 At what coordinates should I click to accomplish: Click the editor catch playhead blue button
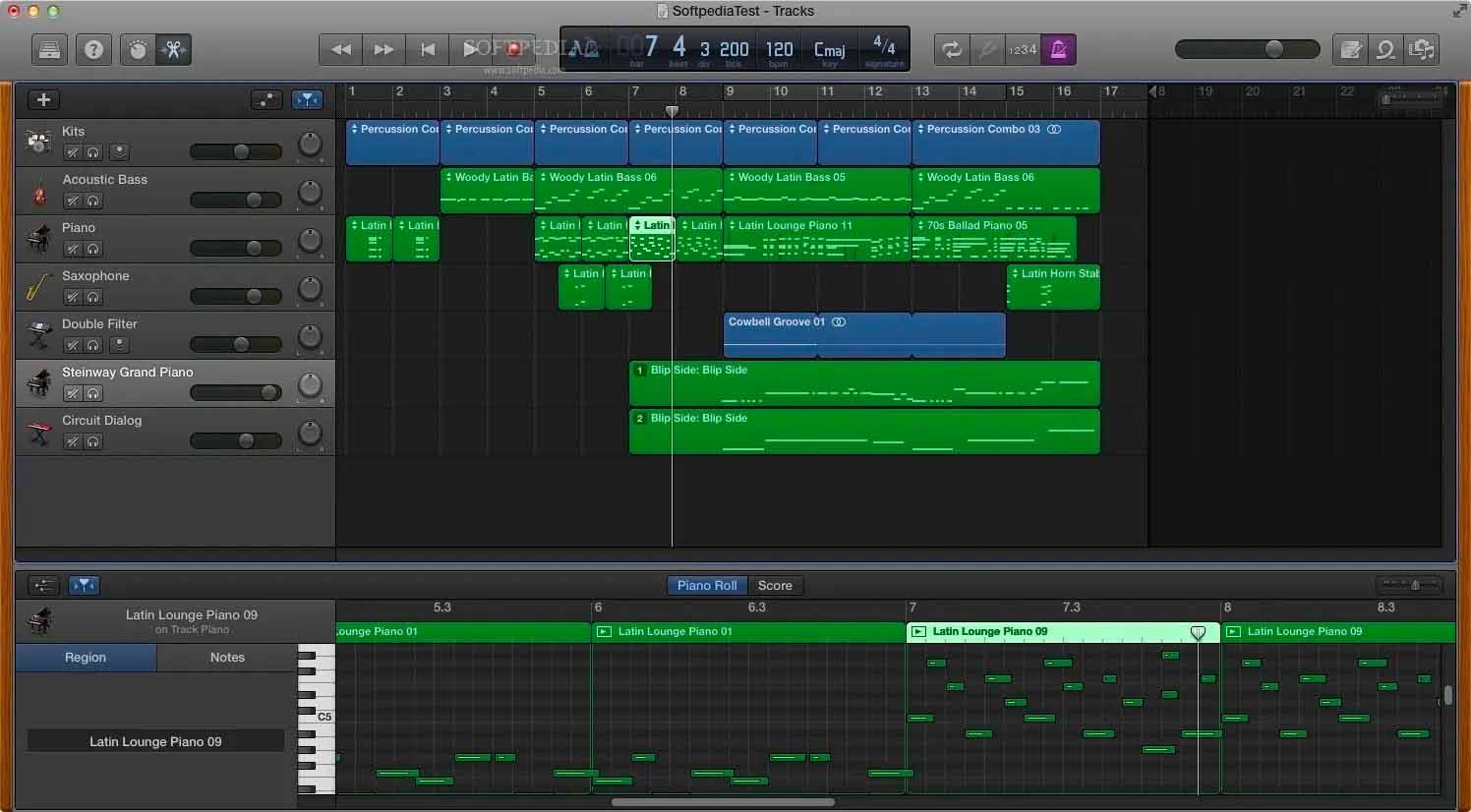pyautogui.click(x=84, y=585)
